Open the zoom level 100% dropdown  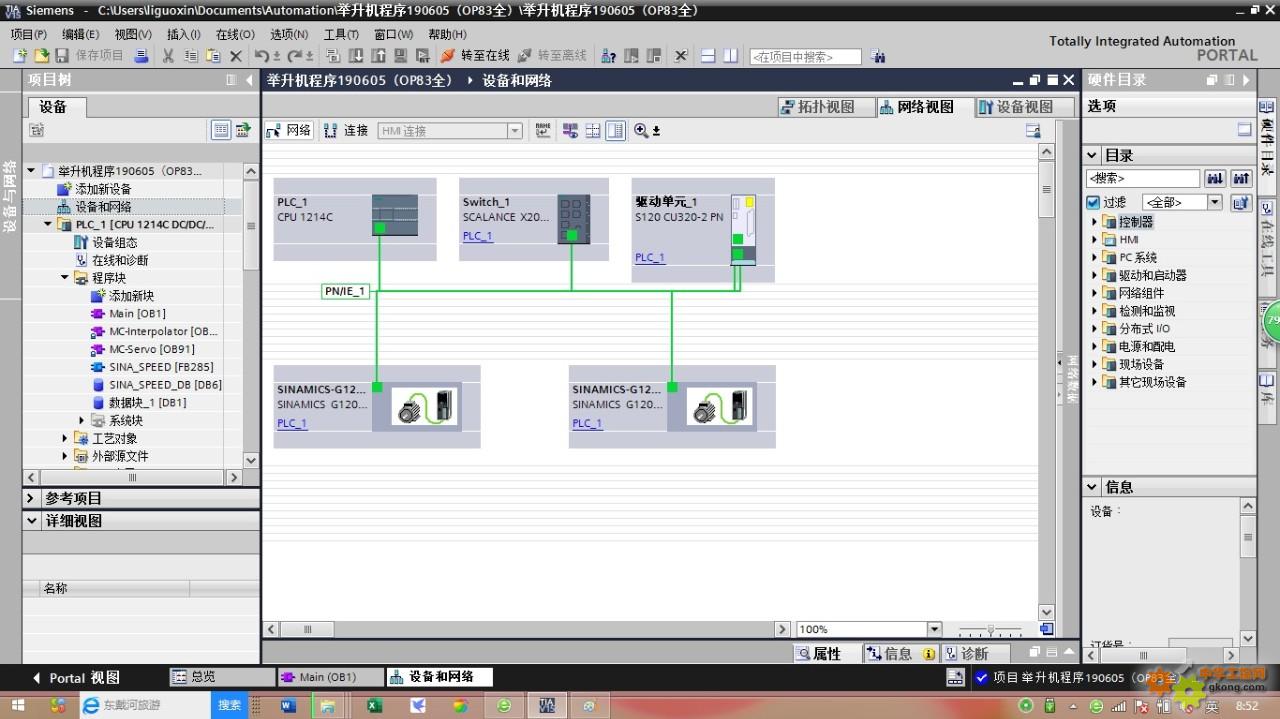pos(935,629)
